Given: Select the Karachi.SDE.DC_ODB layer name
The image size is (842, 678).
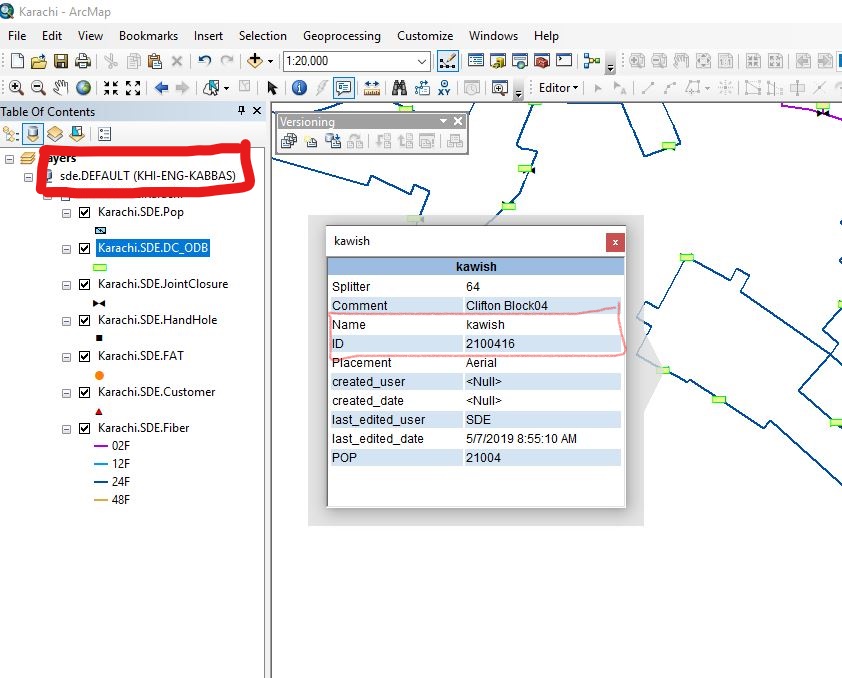Looking at the screenshot, I should tap(153, 248).
